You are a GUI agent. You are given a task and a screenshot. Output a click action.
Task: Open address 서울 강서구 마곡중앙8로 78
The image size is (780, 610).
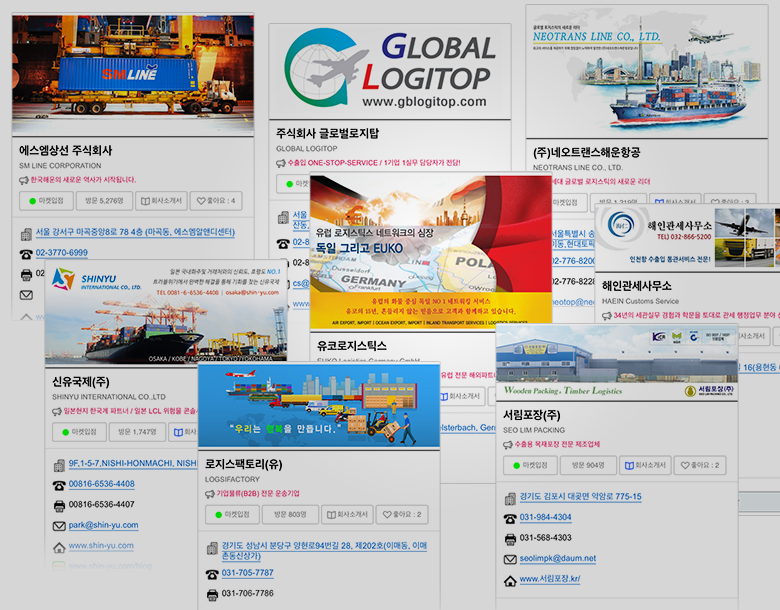pos(135,232)
